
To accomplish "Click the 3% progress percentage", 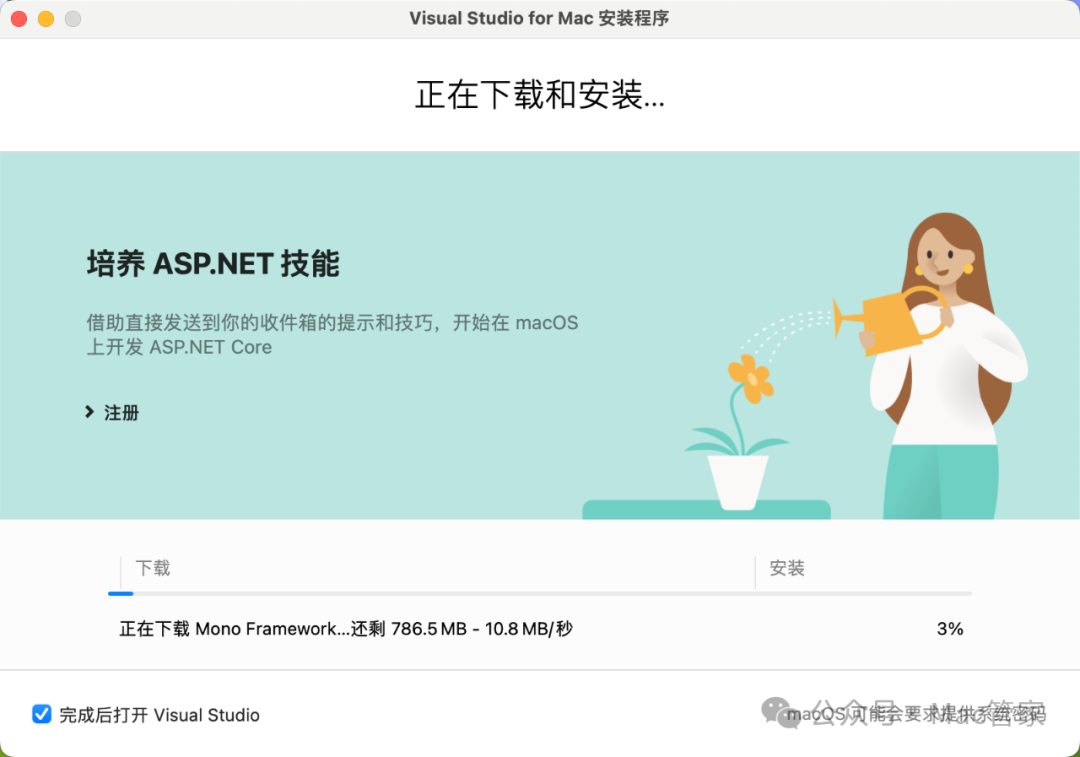I will (950, 629).
